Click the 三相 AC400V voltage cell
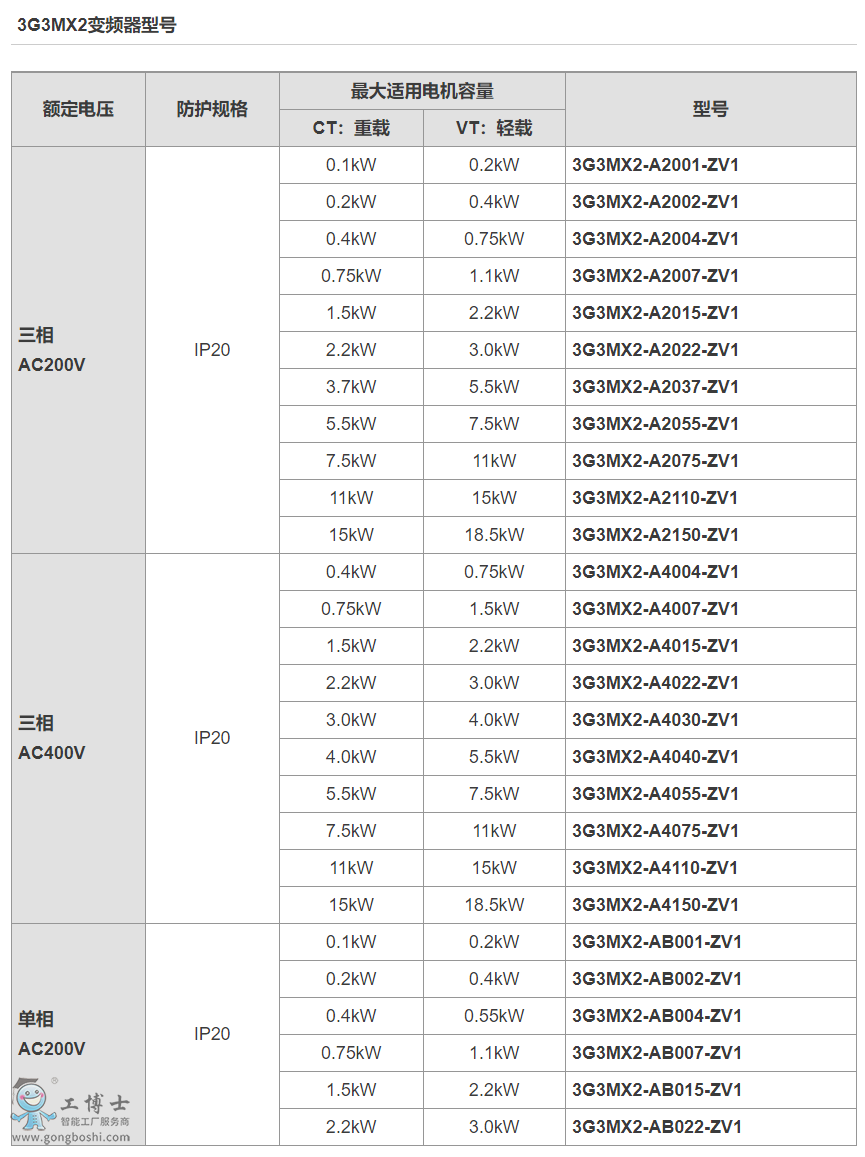 coord(52,737)
